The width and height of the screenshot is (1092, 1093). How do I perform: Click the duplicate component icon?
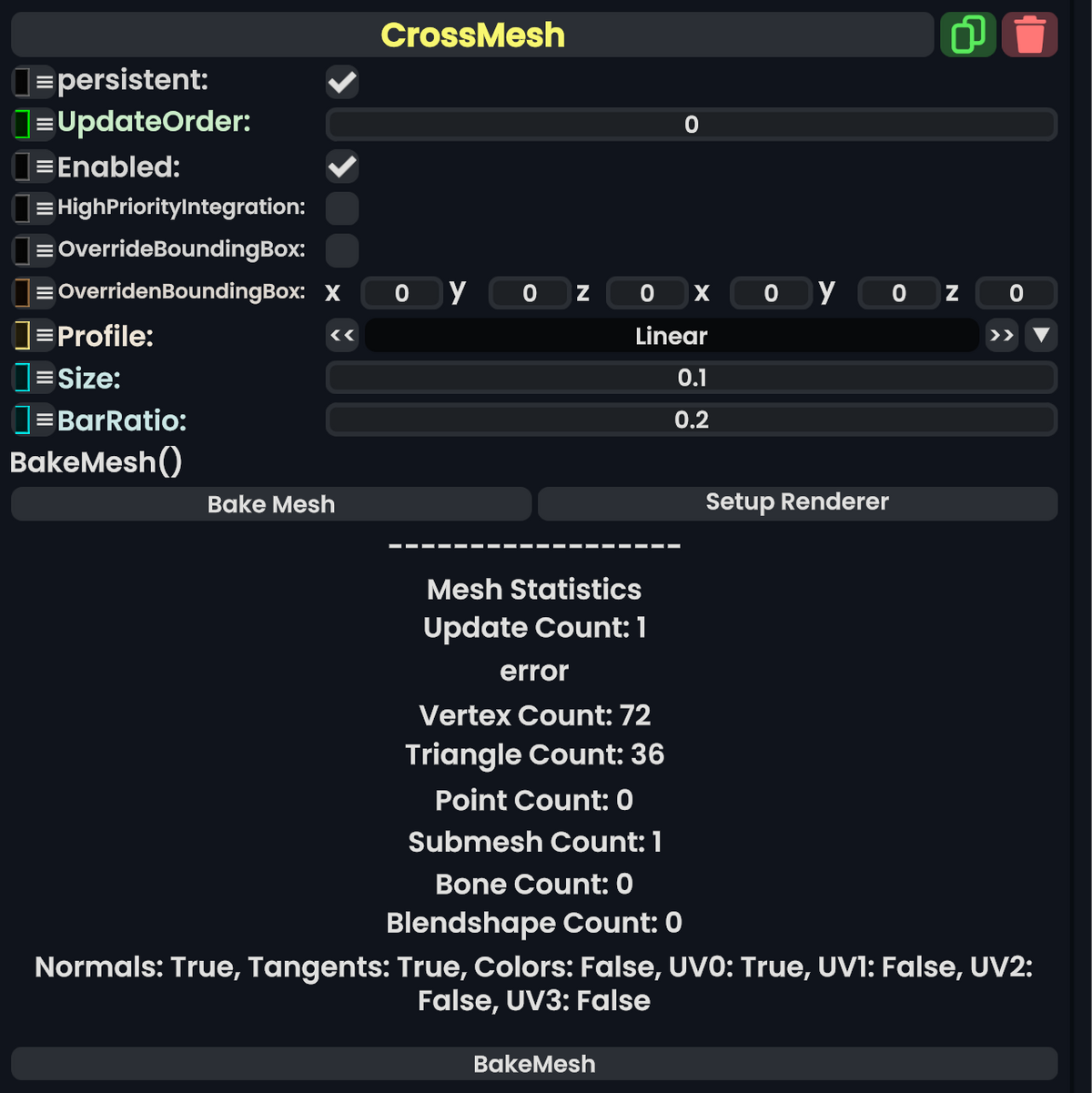point(967,34)
